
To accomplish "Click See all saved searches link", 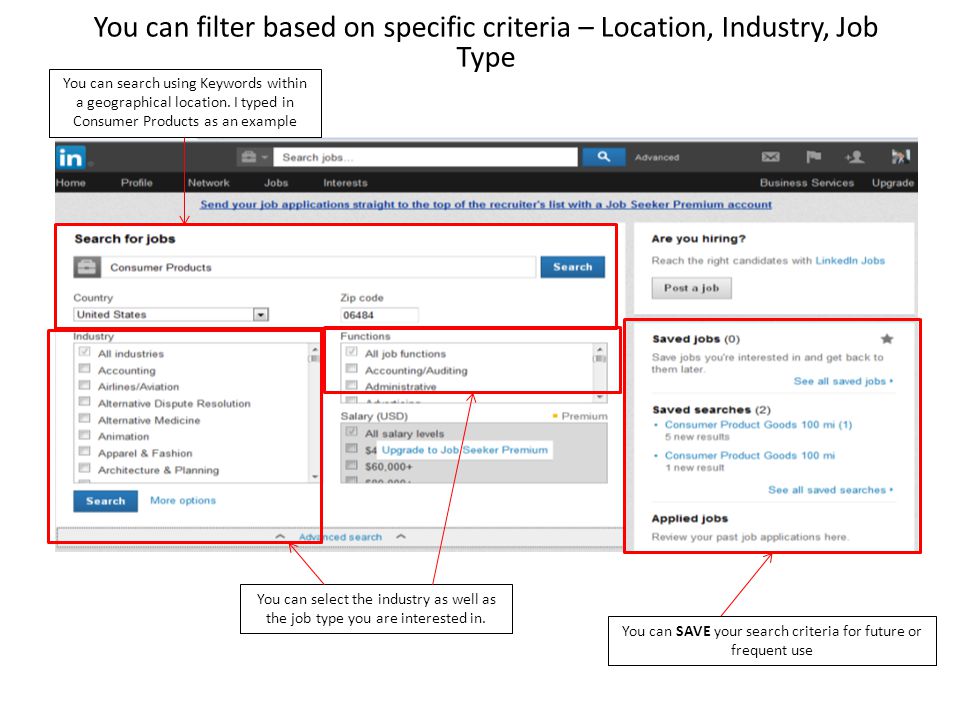I will pos(830,490).
